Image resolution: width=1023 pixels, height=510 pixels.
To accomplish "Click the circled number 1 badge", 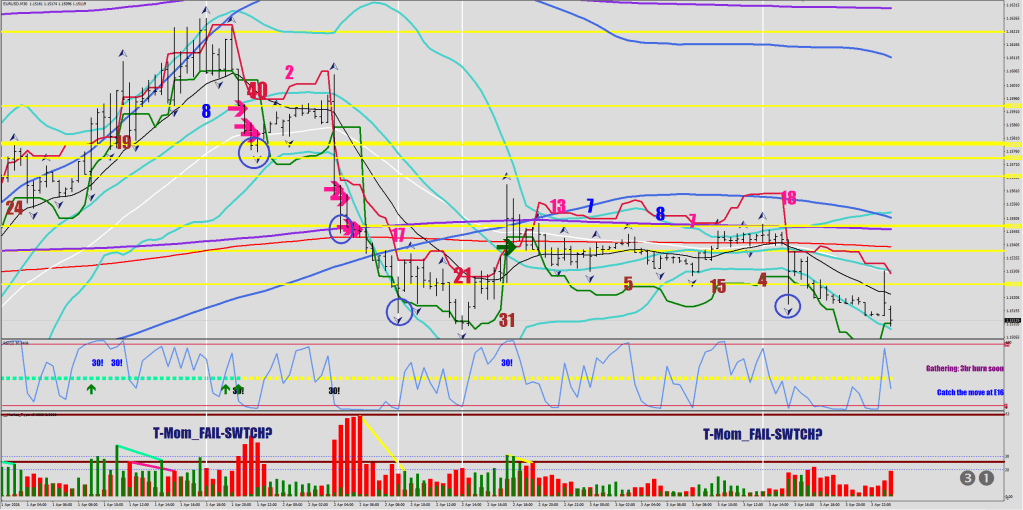I will (986, 478).
